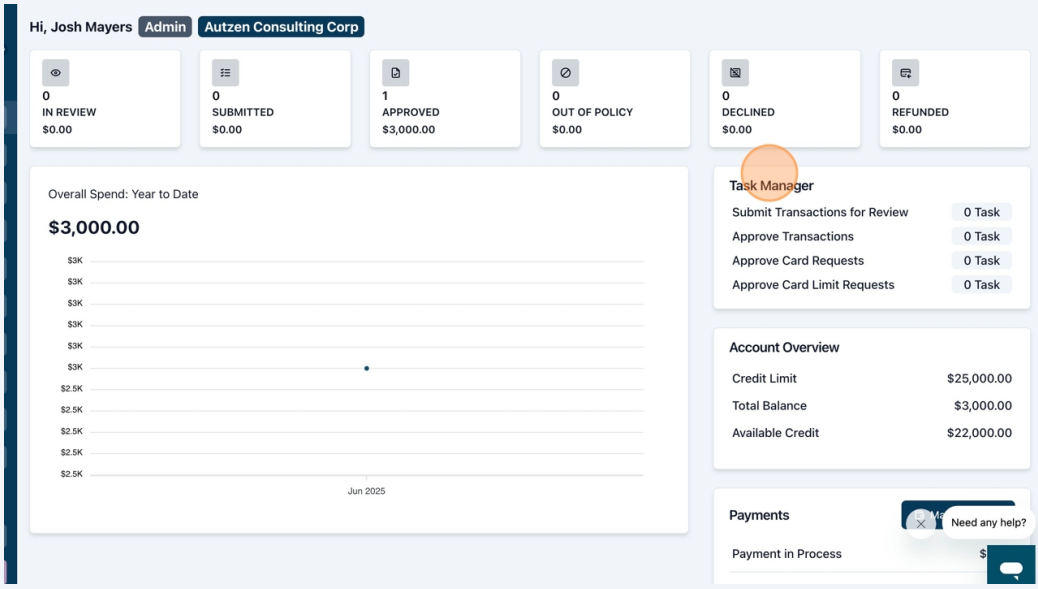This screenshot has width=1038, height=589.
Task: Click the Approved document icon
Action: 395,73
